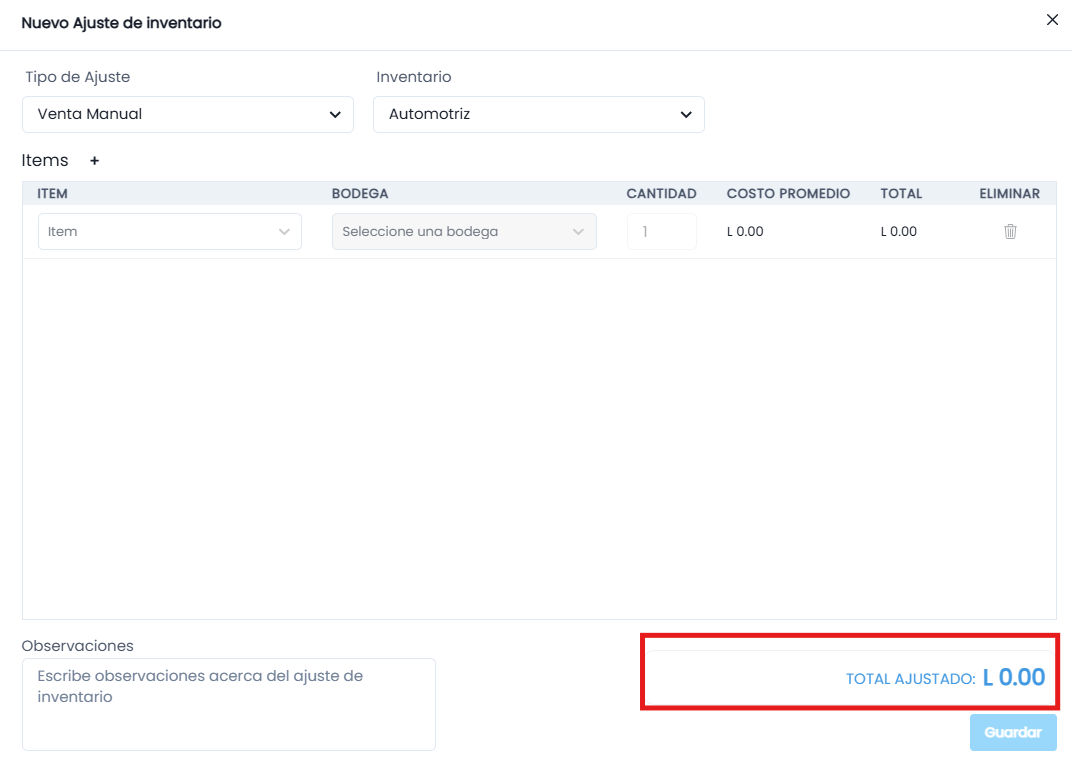The width and height of the screenshot is (1072, 765).
Task: Open the Inventario dropdown showing Automotriz
Action: tap(539, 114)
